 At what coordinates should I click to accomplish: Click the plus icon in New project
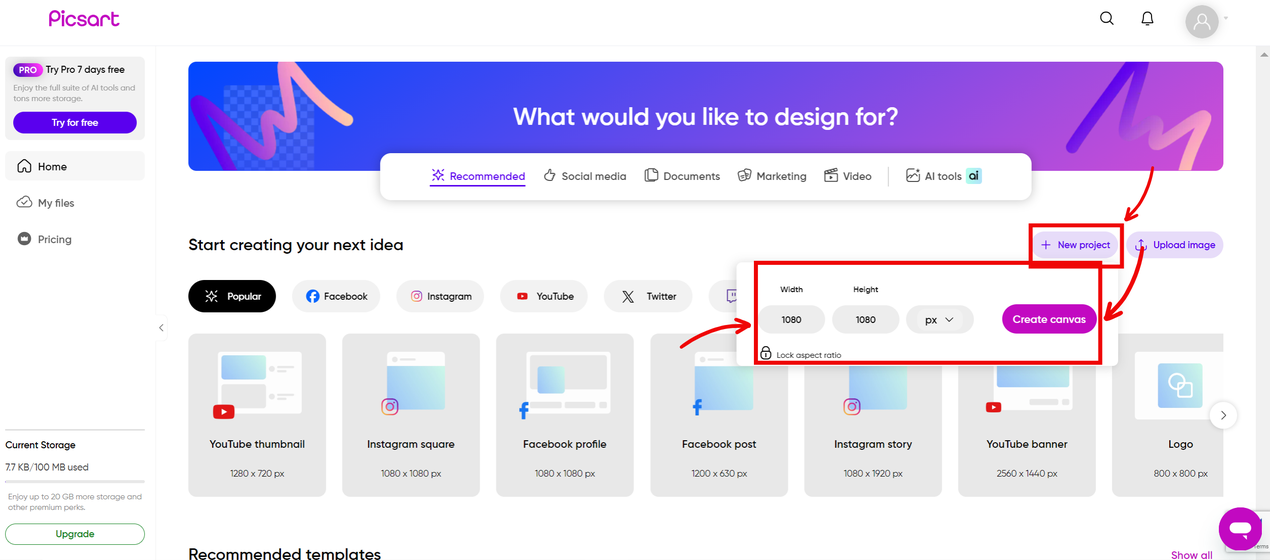pos(1046,245)
